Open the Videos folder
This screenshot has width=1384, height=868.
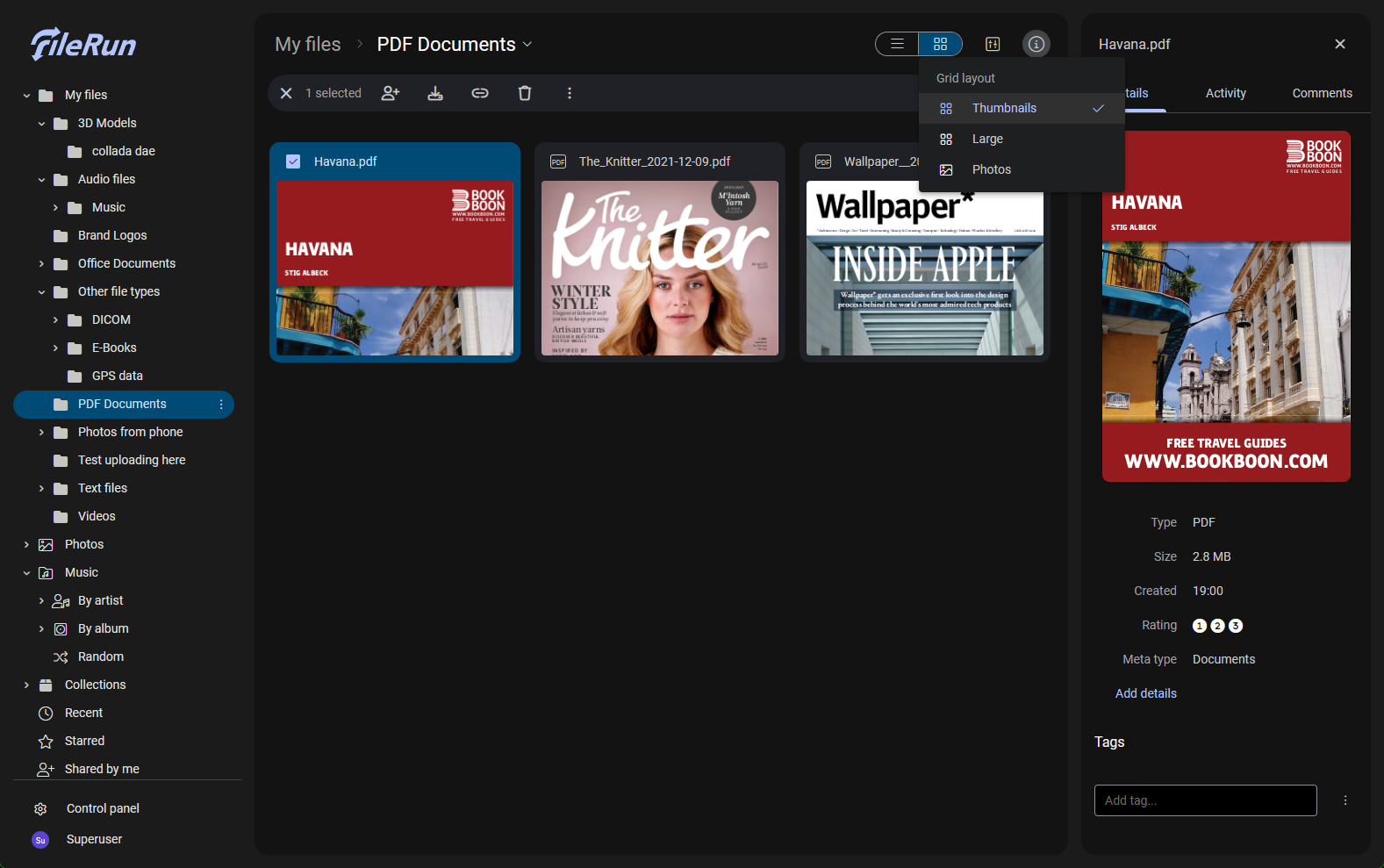pyautogui.click(x=96, y=516)
